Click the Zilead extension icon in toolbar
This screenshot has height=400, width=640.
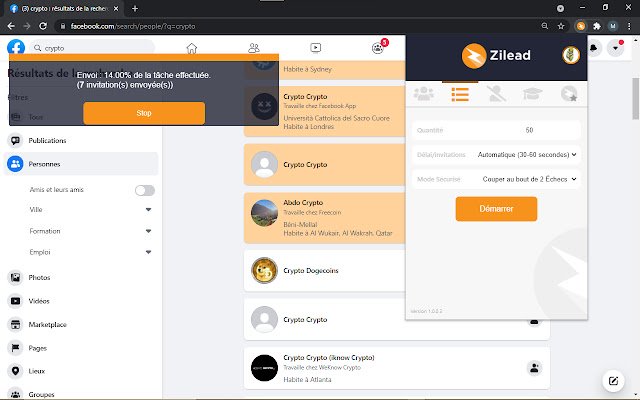point(580,26)
